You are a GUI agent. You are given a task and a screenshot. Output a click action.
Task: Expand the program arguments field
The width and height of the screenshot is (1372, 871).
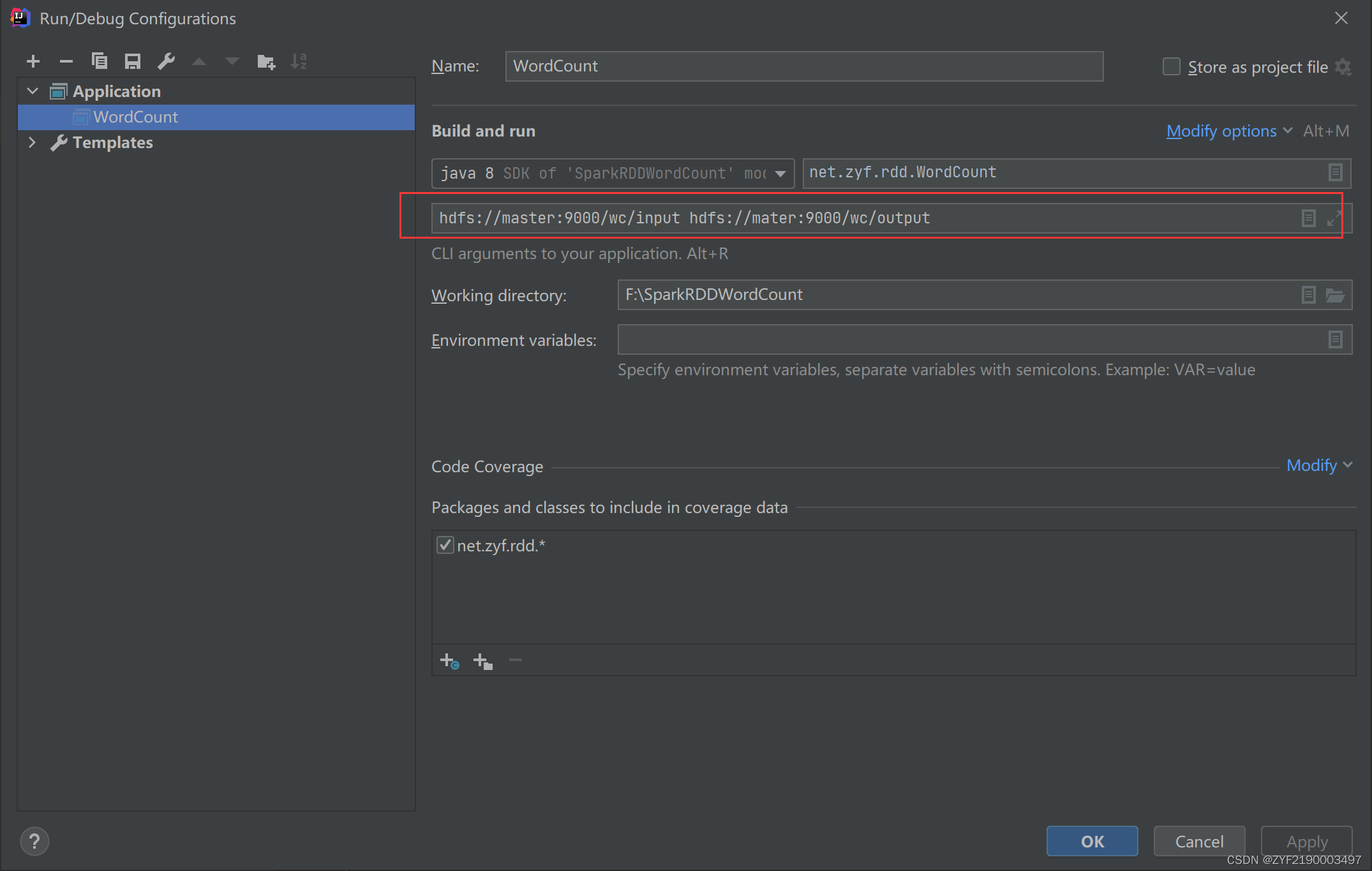(1334, 218)
